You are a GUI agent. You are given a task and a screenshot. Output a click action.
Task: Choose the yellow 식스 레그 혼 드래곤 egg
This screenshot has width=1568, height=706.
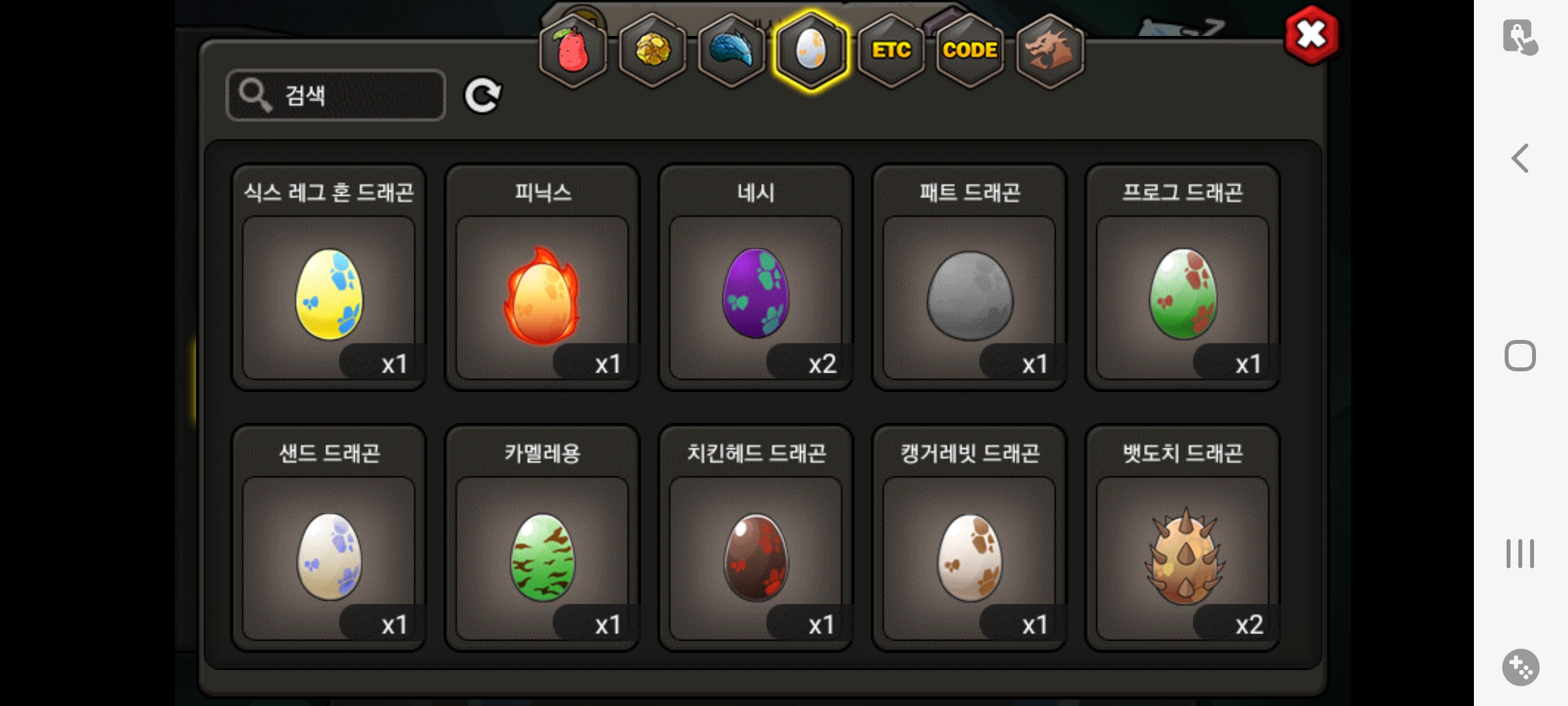(x=329, y=277)
